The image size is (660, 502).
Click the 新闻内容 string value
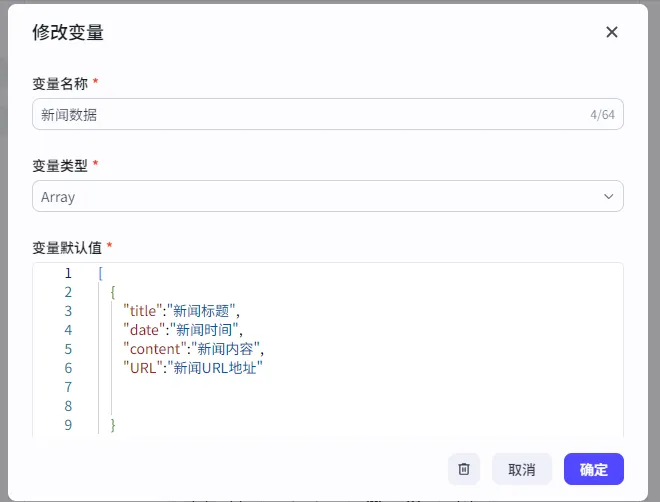click(228, 349)
